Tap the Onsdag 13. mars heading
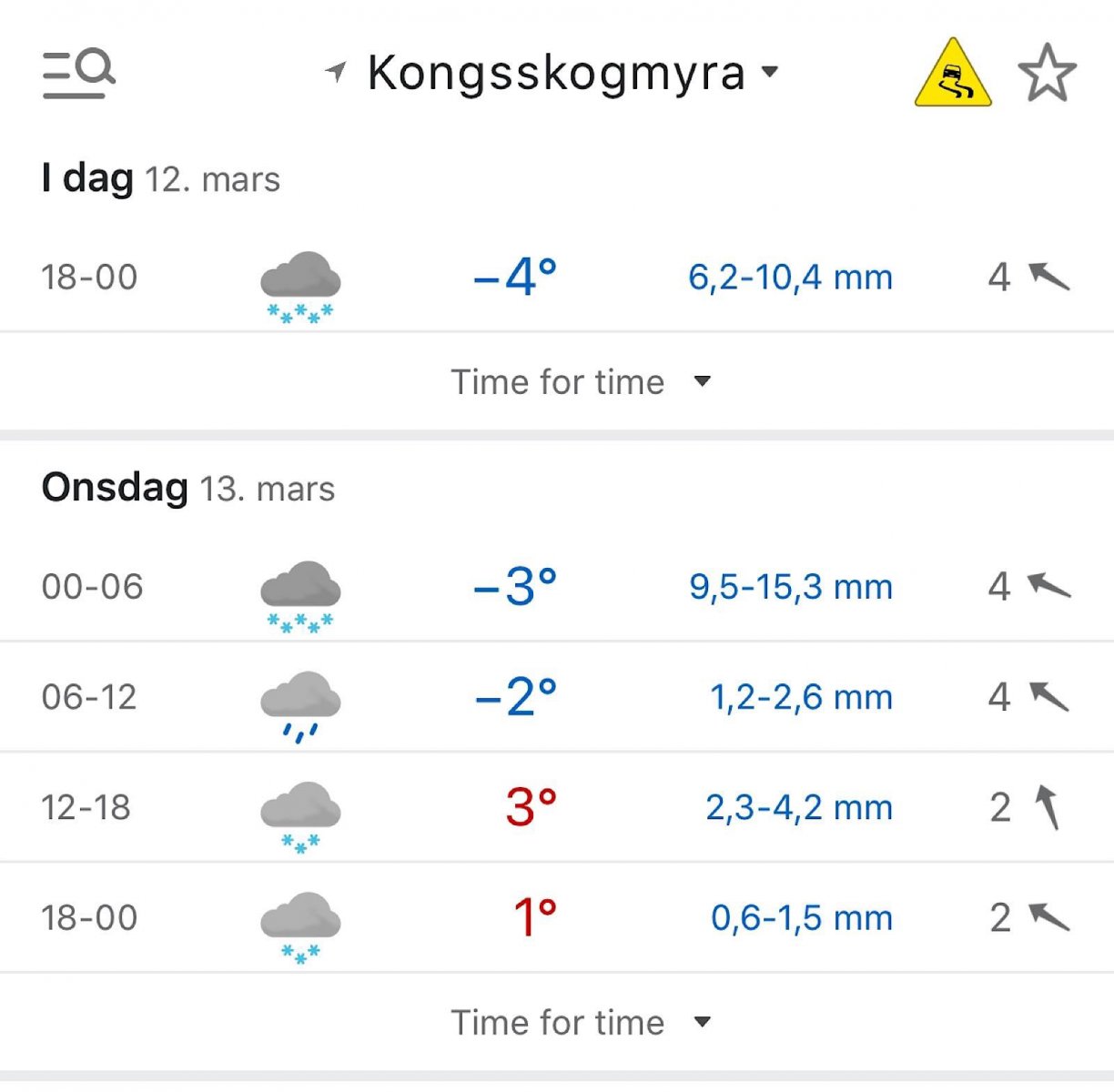 point(188,489)
